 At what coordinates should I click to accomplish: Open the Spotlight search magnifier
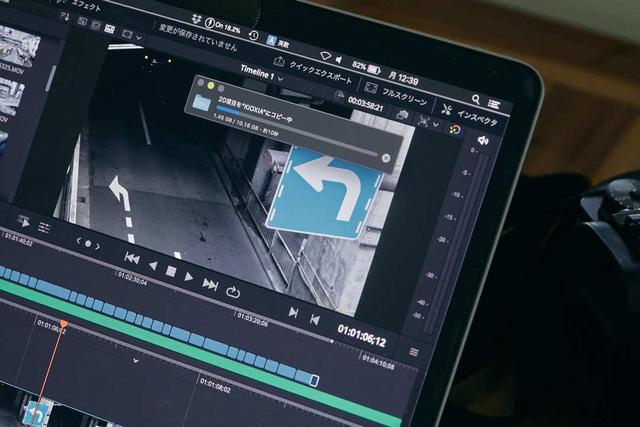pyautogui.click(x=476, y=99)
